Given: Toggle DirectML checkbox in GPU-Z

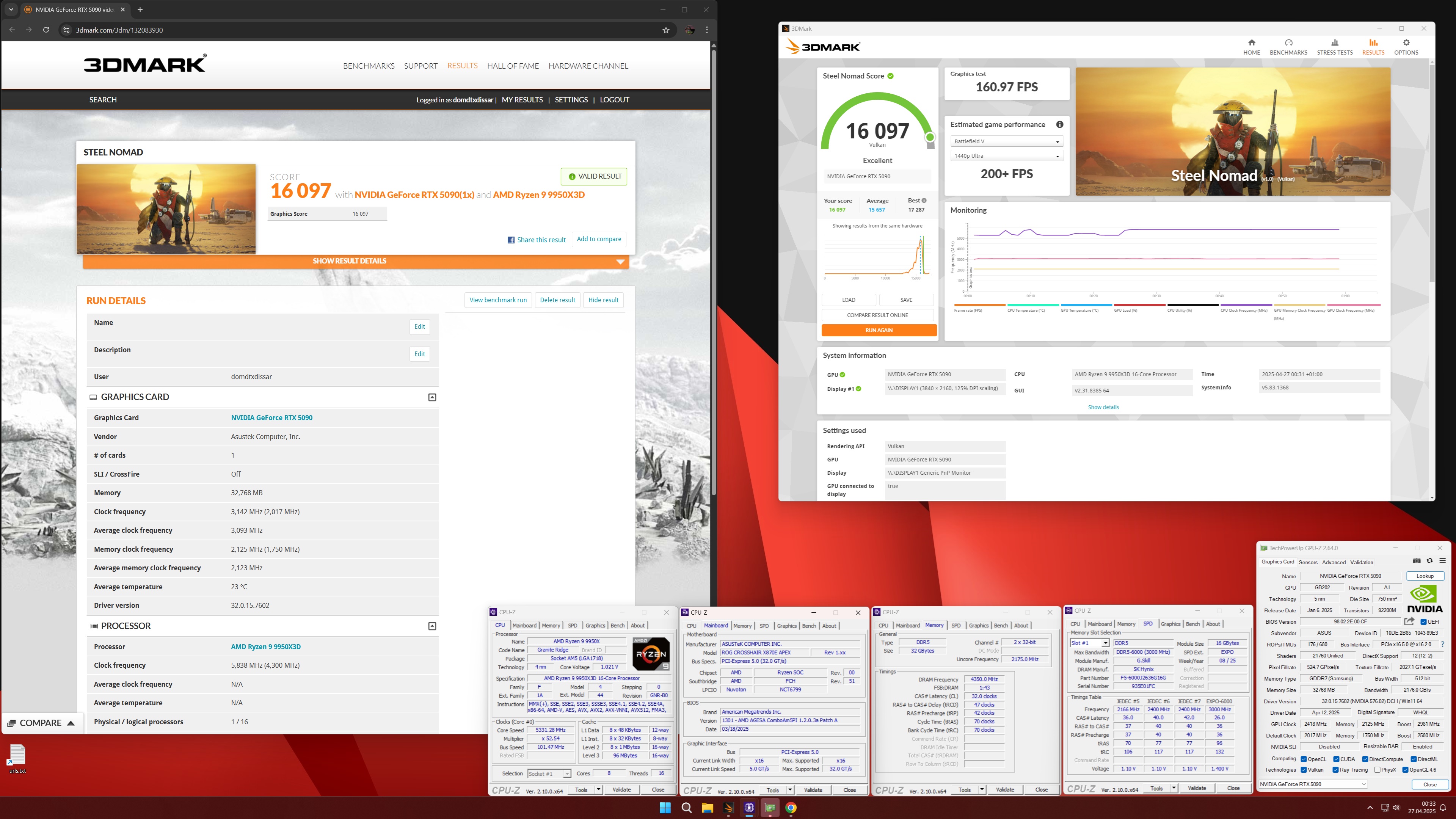Looking at the screenshot, I should [1413, 759].
